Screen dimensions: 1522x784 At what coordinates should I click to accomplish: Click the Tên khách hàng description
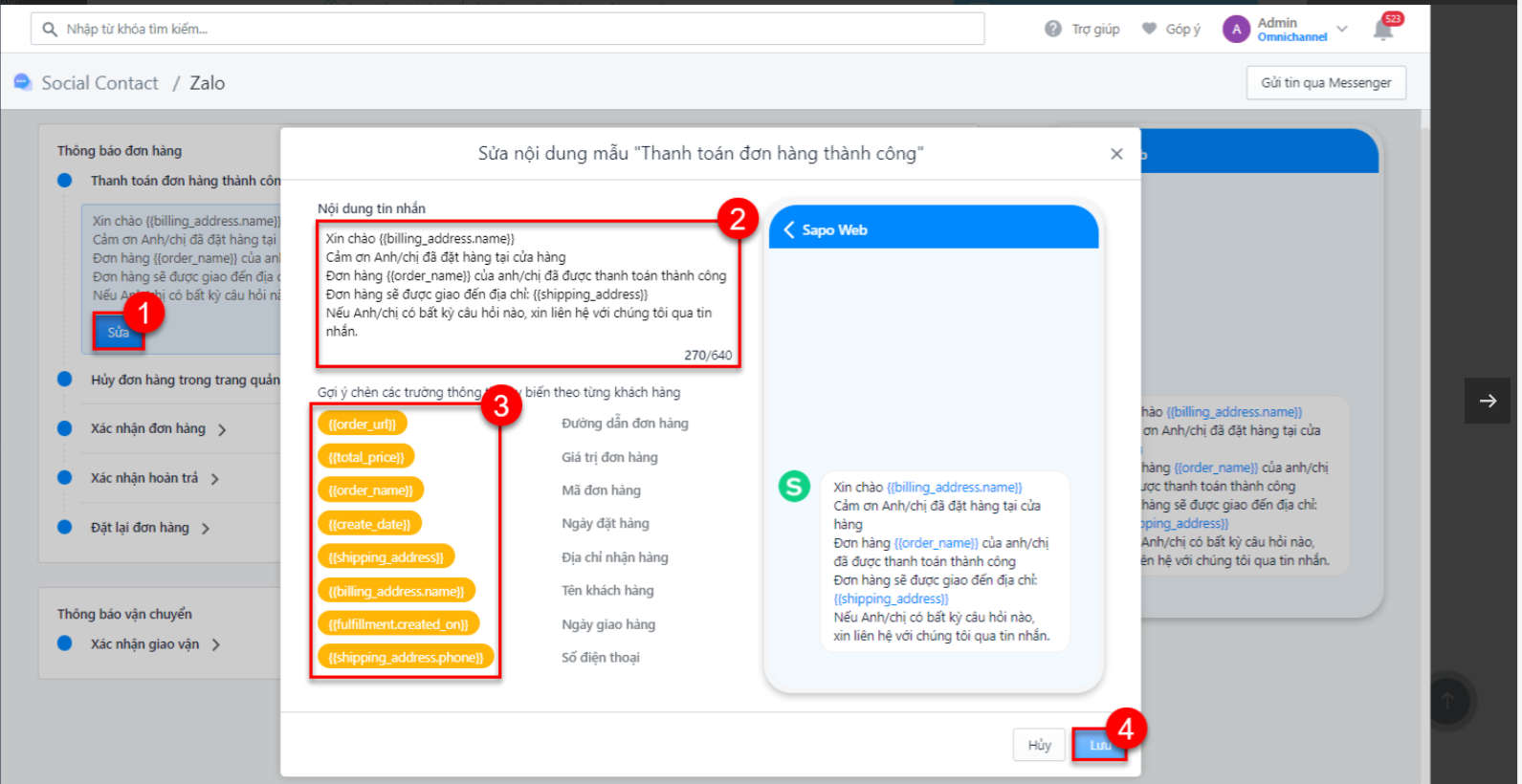pos(607,591)
